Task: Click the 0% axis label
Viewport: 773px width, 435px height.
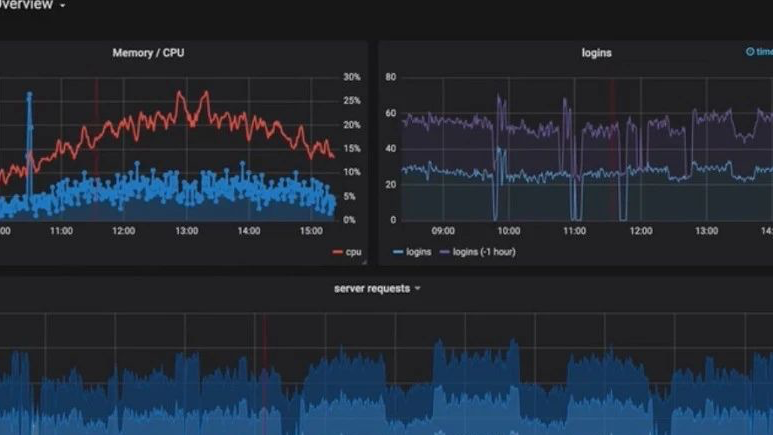Action: tap(349, 220)
